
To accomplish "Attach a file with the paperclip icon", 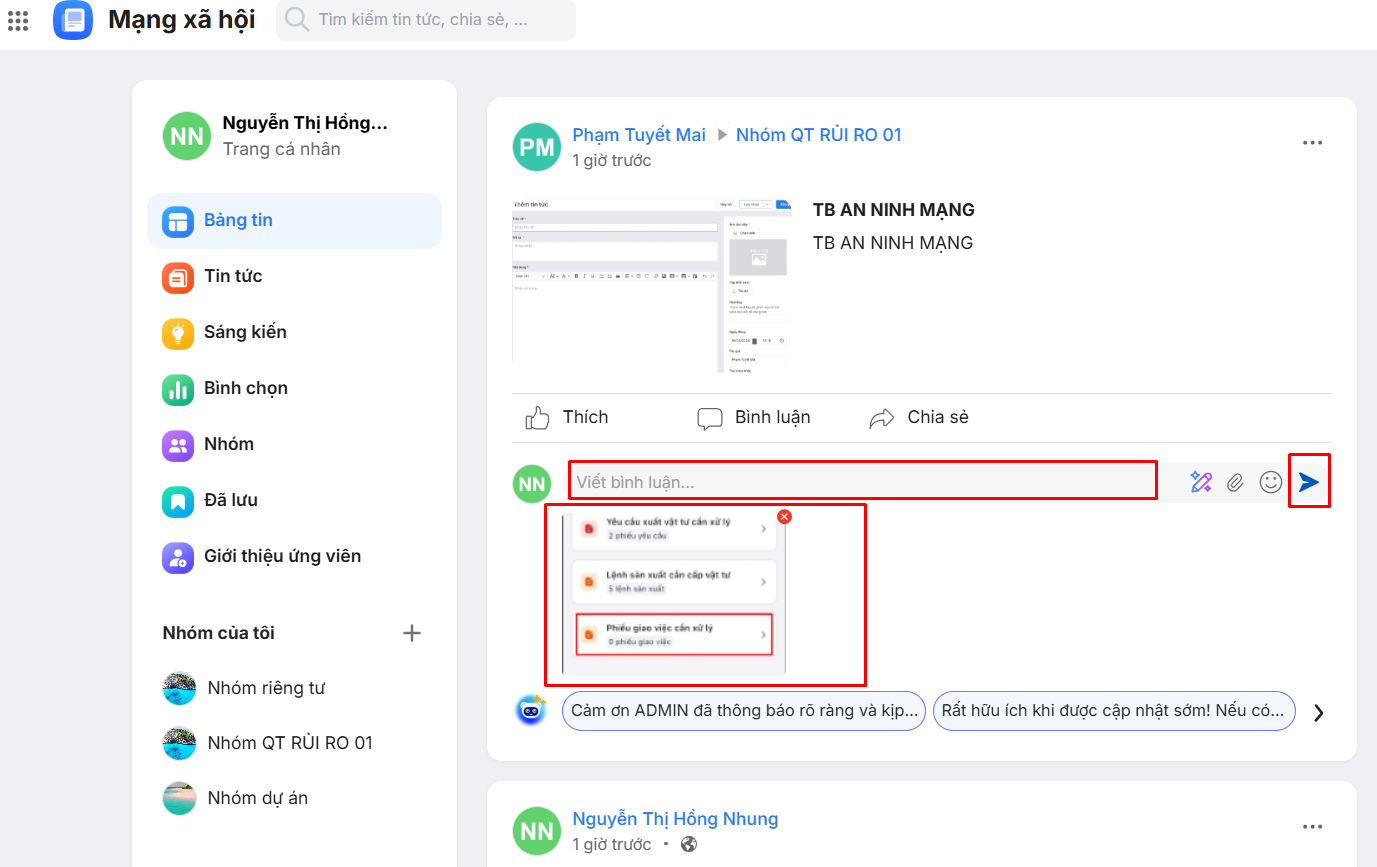I will (x=1236, y=483).
